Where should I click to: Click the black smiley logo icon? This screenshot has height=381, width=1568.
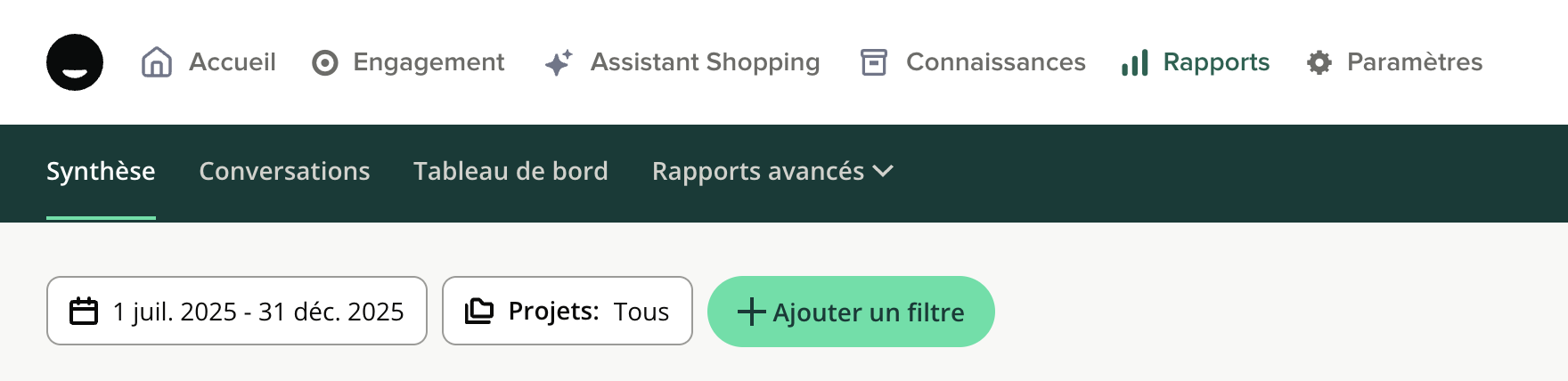pos(75,62)
